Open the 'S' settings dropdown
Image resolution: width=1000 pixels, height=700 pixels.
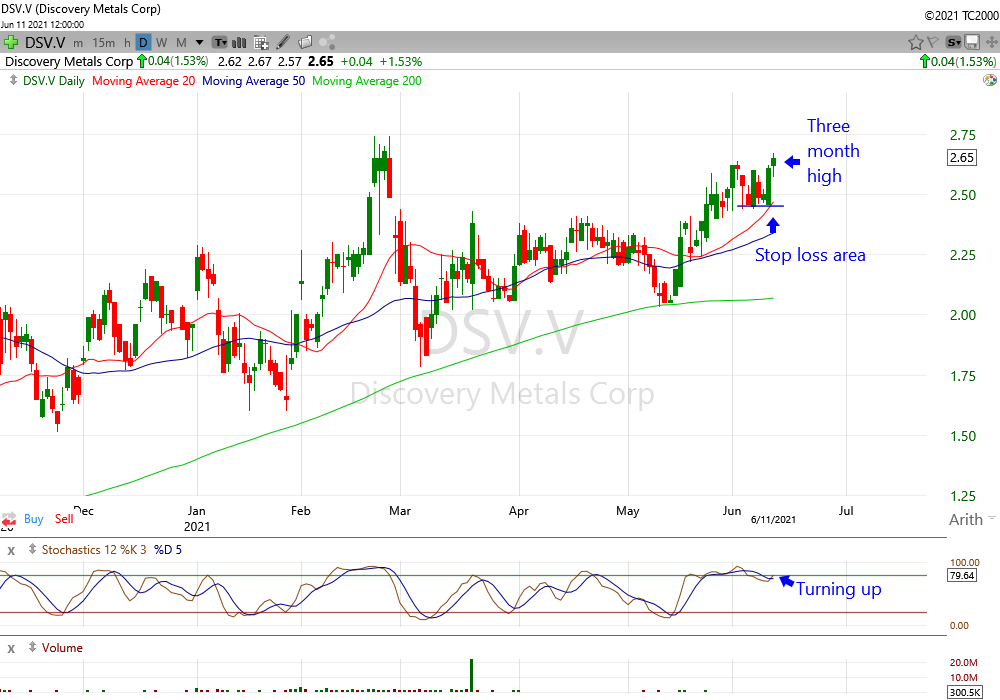point(953,43)
